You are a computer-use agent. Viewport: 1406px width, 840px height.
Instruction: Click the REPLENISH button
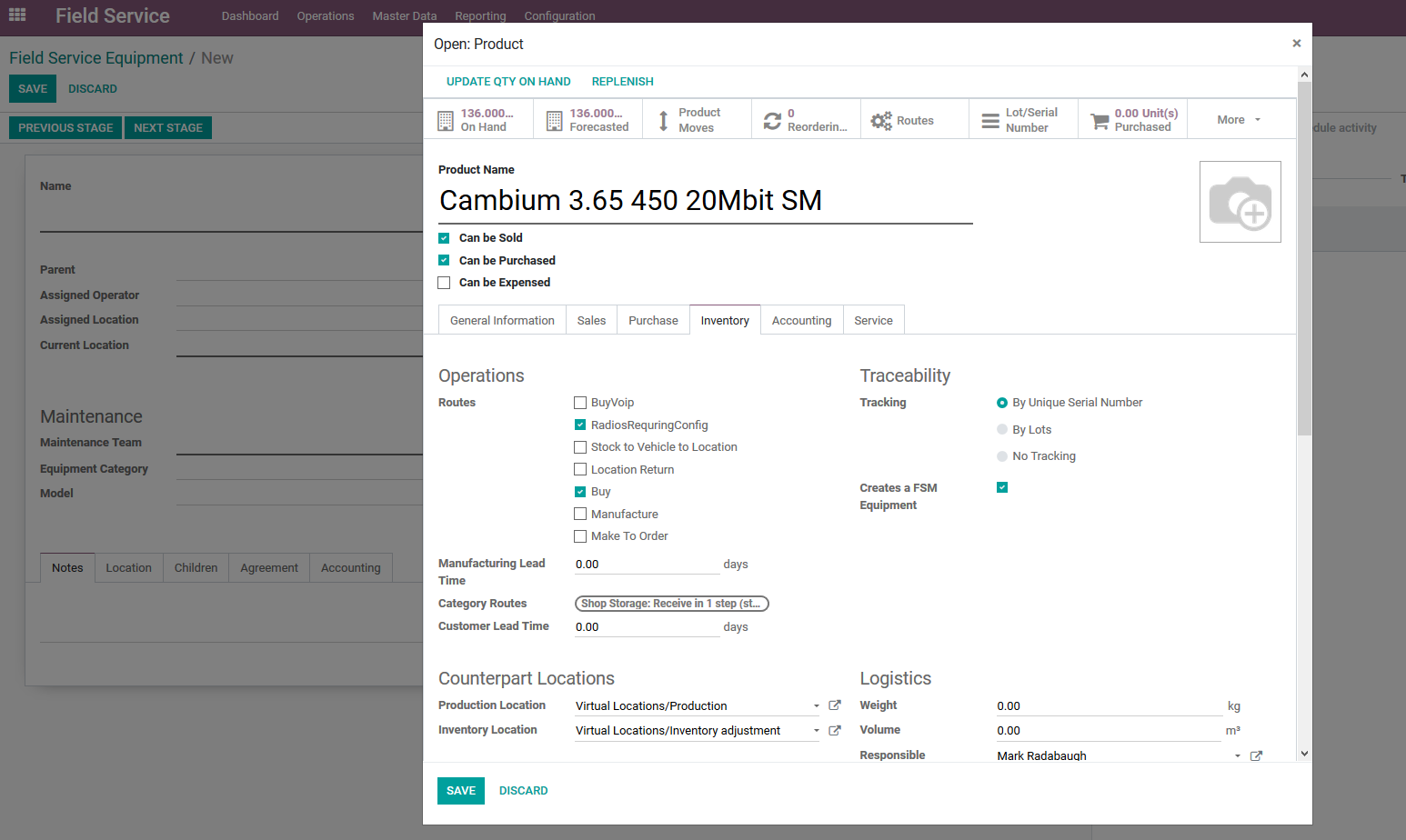click(x=622, y=81)
